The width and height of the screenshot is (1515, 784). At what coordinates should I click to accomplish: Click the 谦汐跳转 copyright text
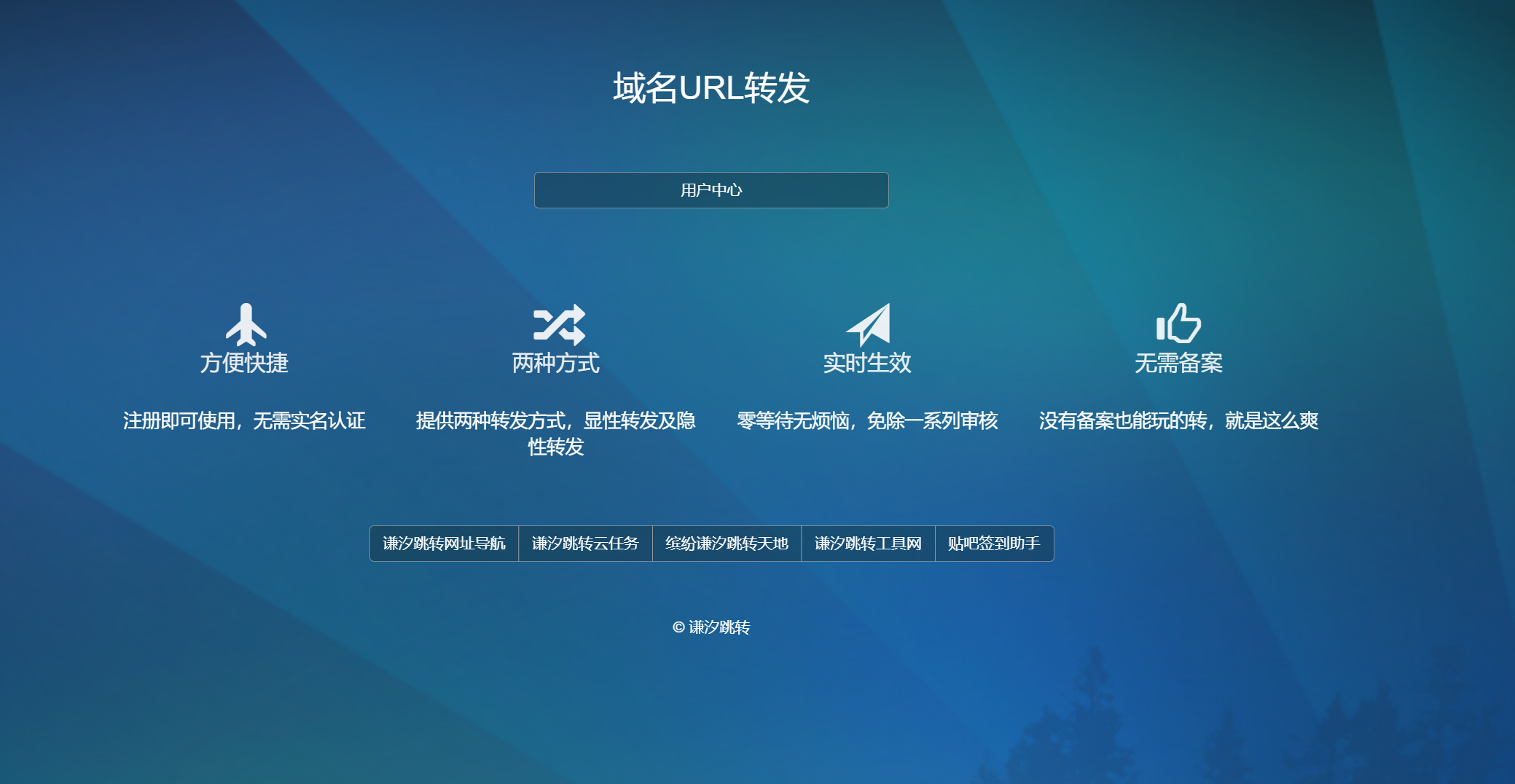(x=712, y=627)
